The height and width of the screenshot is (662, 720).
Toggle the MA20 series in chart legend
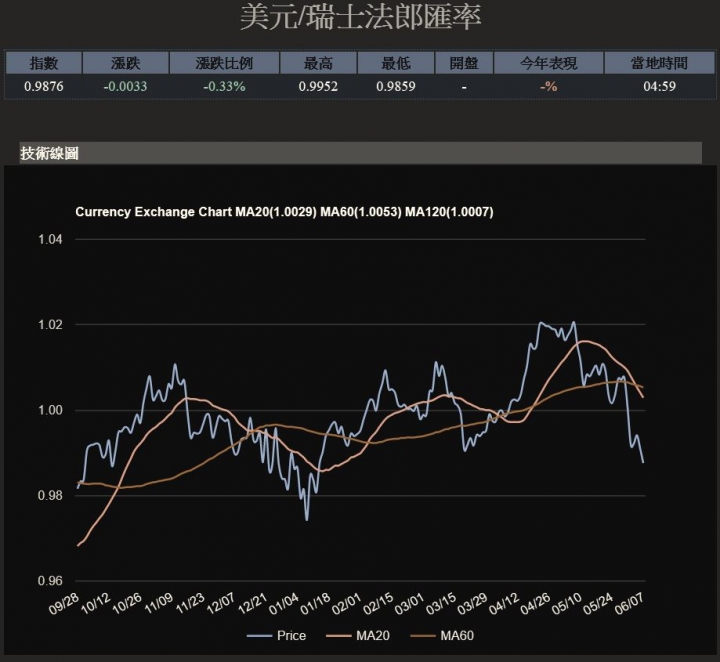point(358,635)
